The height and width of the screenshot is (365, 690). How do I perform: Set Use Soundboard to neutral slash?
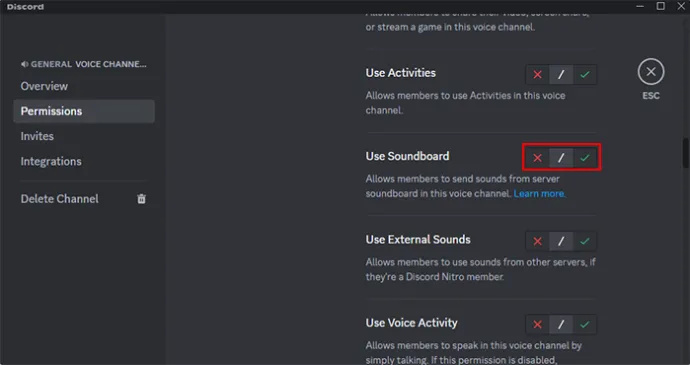(561, 158)
